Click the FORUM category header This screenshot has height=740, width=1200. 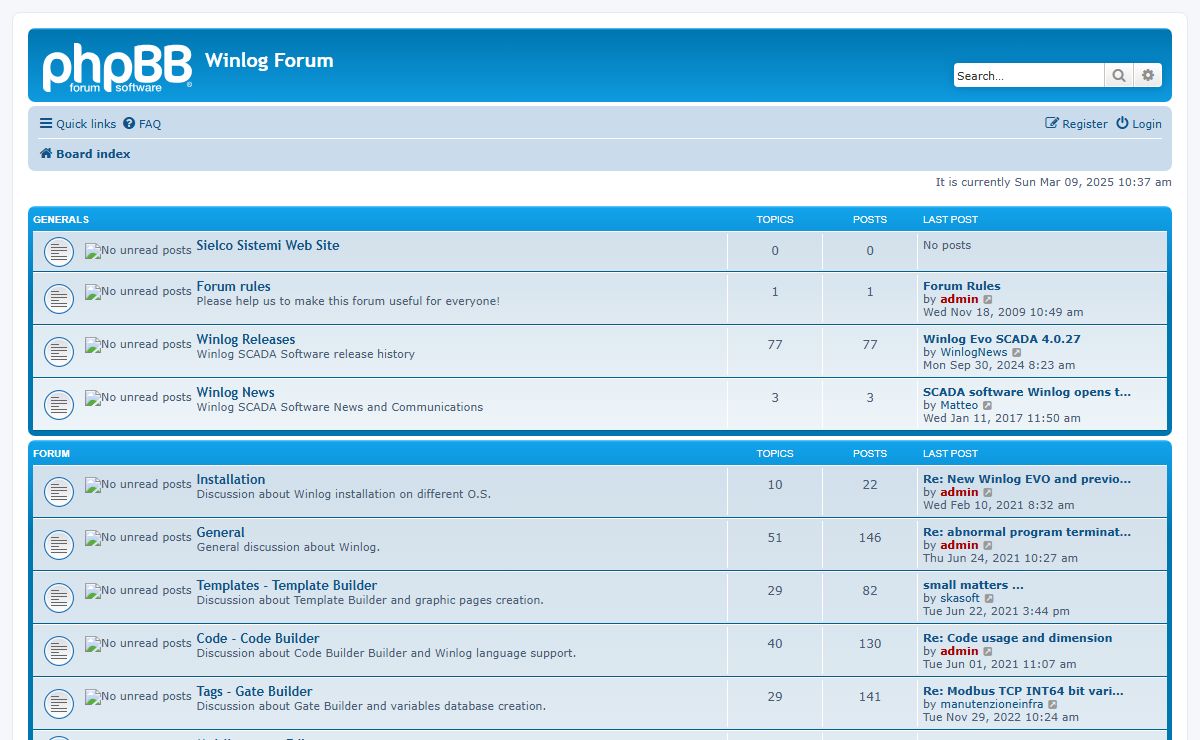click(52, 453)
